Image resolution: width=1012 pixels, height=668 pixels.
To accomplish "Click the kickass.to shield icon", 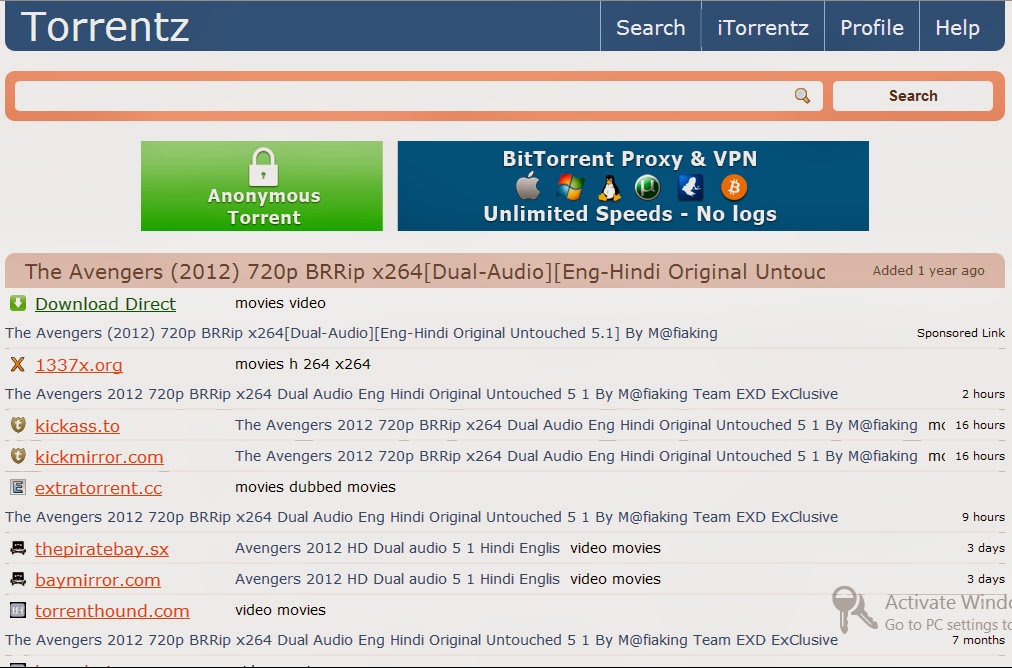I will (x=18, y=425).
